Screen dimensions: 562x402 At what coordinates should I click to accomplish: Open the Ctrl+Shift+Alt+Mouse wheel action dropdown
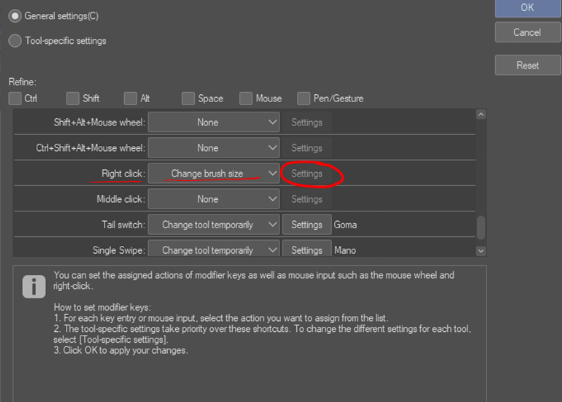pos(214,148)
